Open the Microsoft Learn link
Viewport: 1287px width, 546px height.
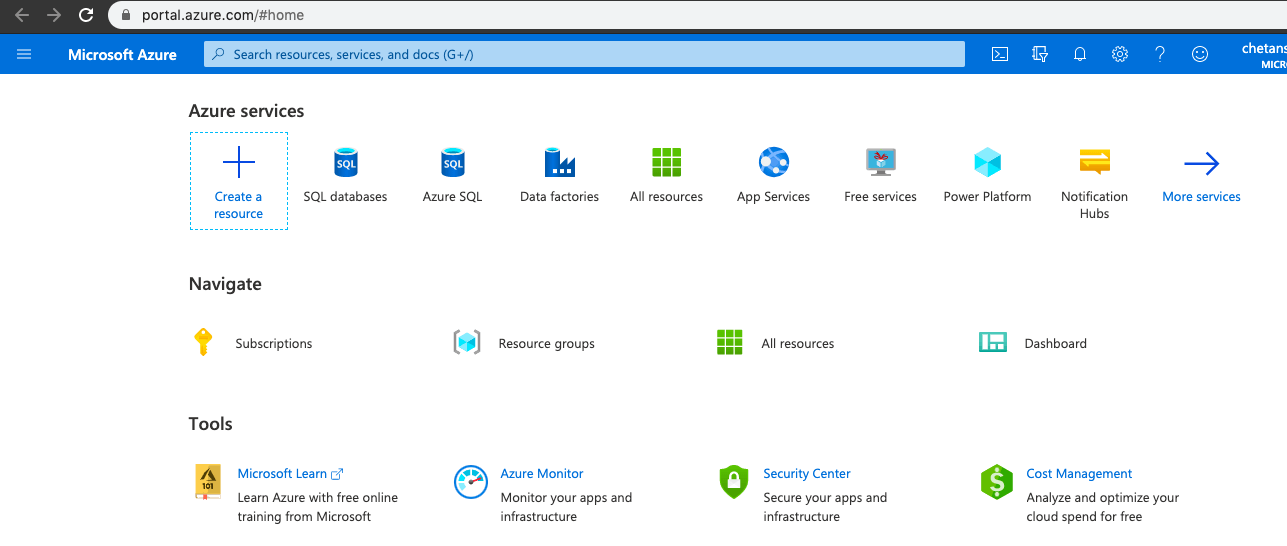[290, 473]
